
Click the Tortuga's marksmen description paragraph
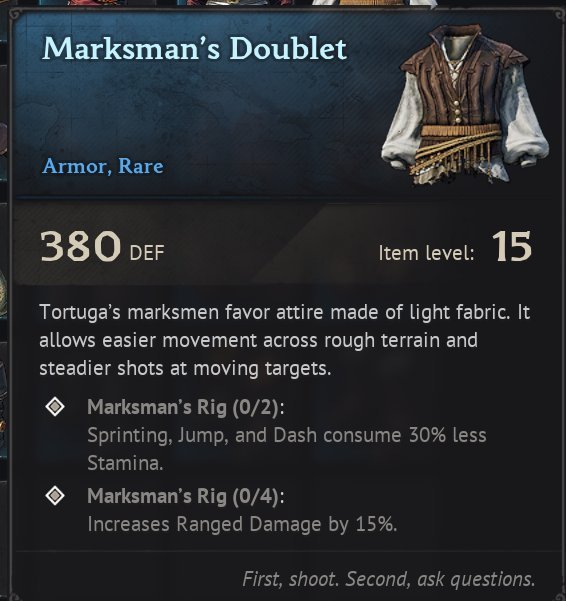[x=284, y=340]
